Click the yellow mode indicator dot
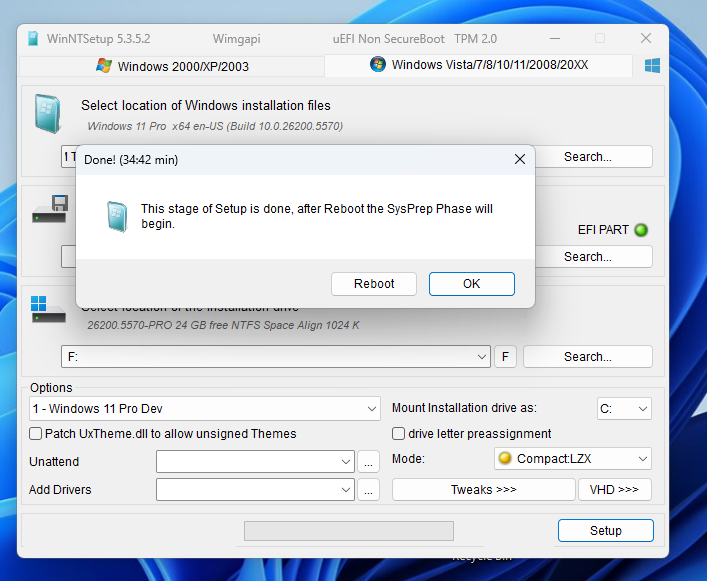The height and width of the screenshot is (581, 707). click(x=505, y=458)
